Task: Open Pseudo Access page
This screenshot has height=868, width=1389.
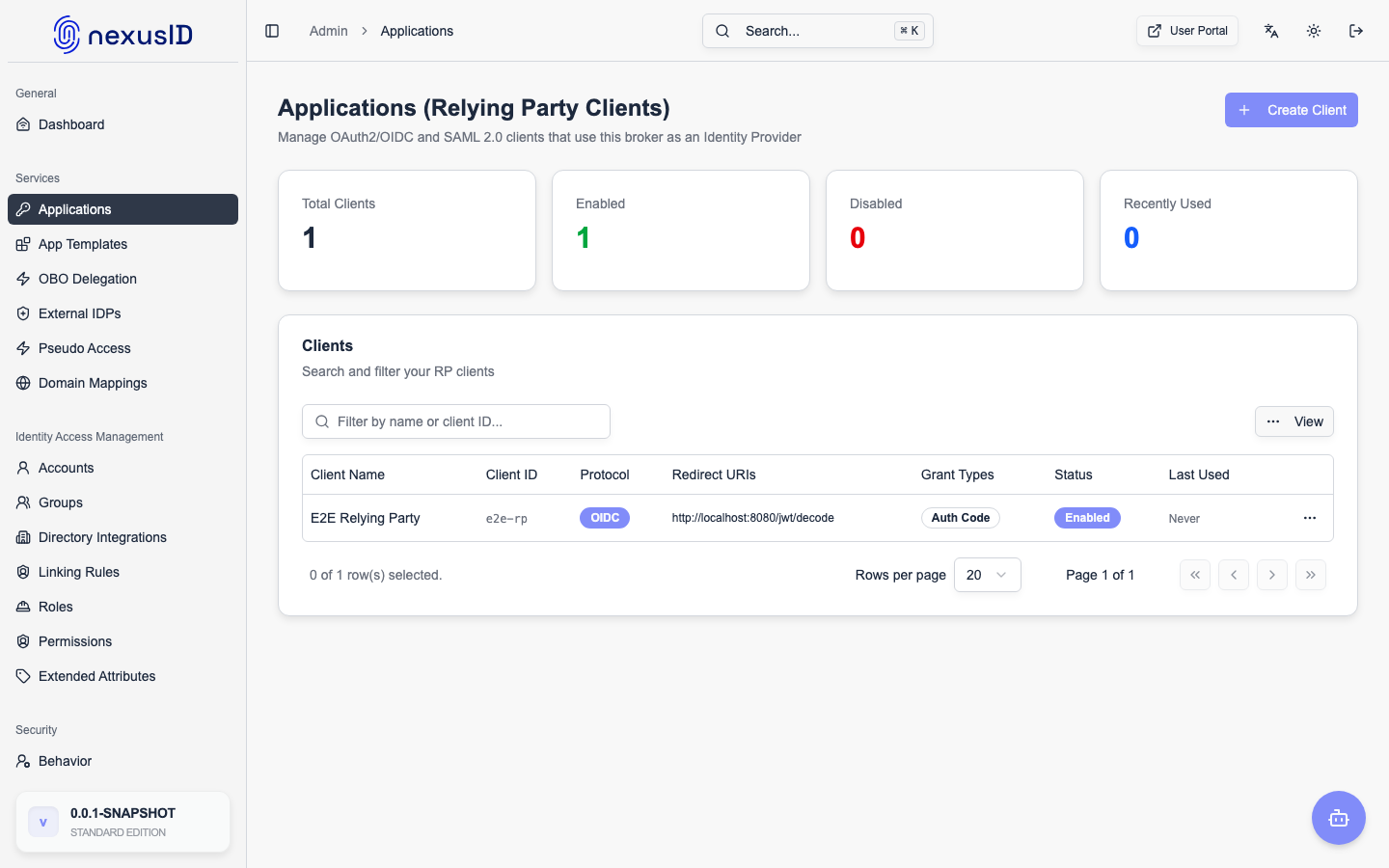Action: [x=123, y=348]
